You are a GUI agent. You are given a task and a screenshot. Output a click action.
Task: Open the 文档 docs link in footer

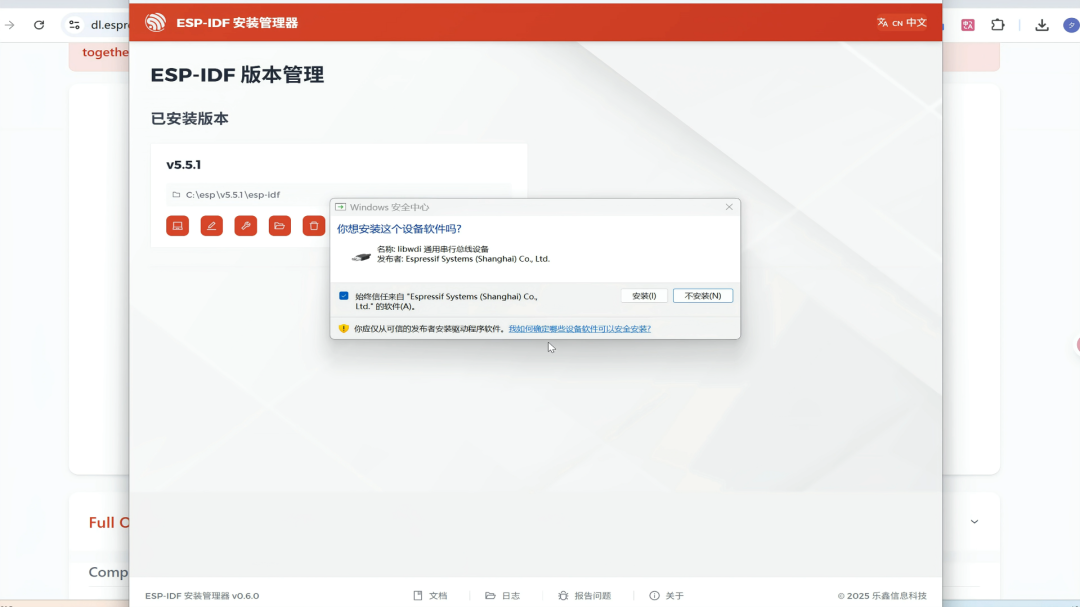point(430,595)
